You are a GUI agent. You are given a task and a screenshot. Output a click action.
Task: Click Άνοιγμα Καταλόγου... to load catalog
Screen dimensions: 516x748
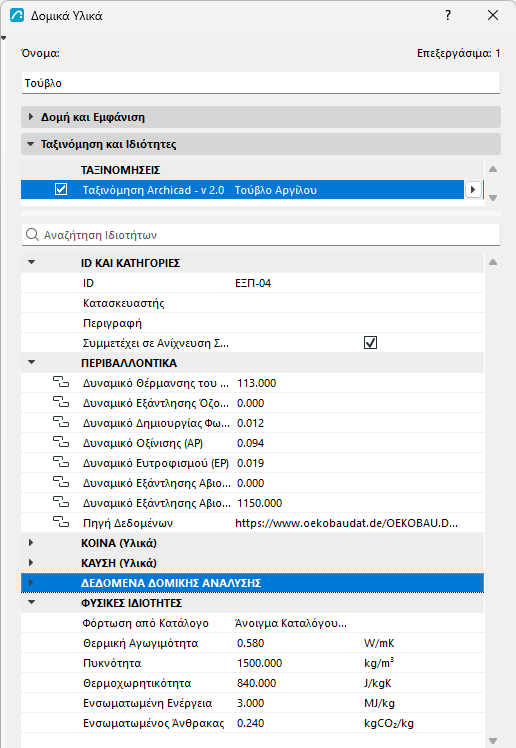[x=291, y=623]
